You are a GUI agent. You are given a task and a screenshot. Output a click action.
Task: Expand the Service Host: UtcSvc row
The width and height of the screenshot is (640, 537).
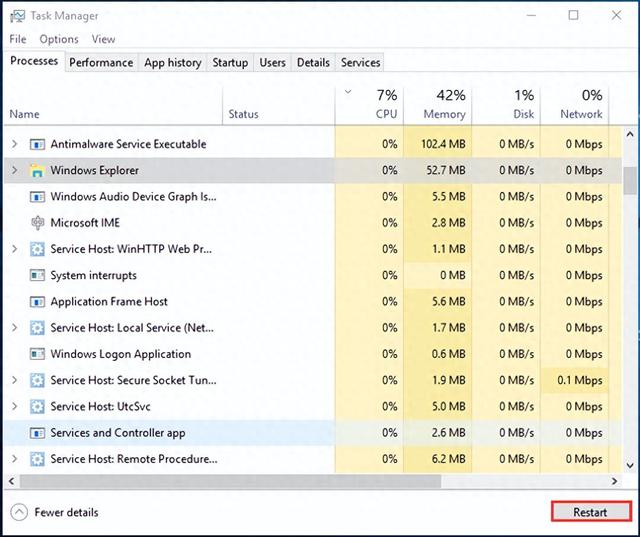click(x=14, y=406)
